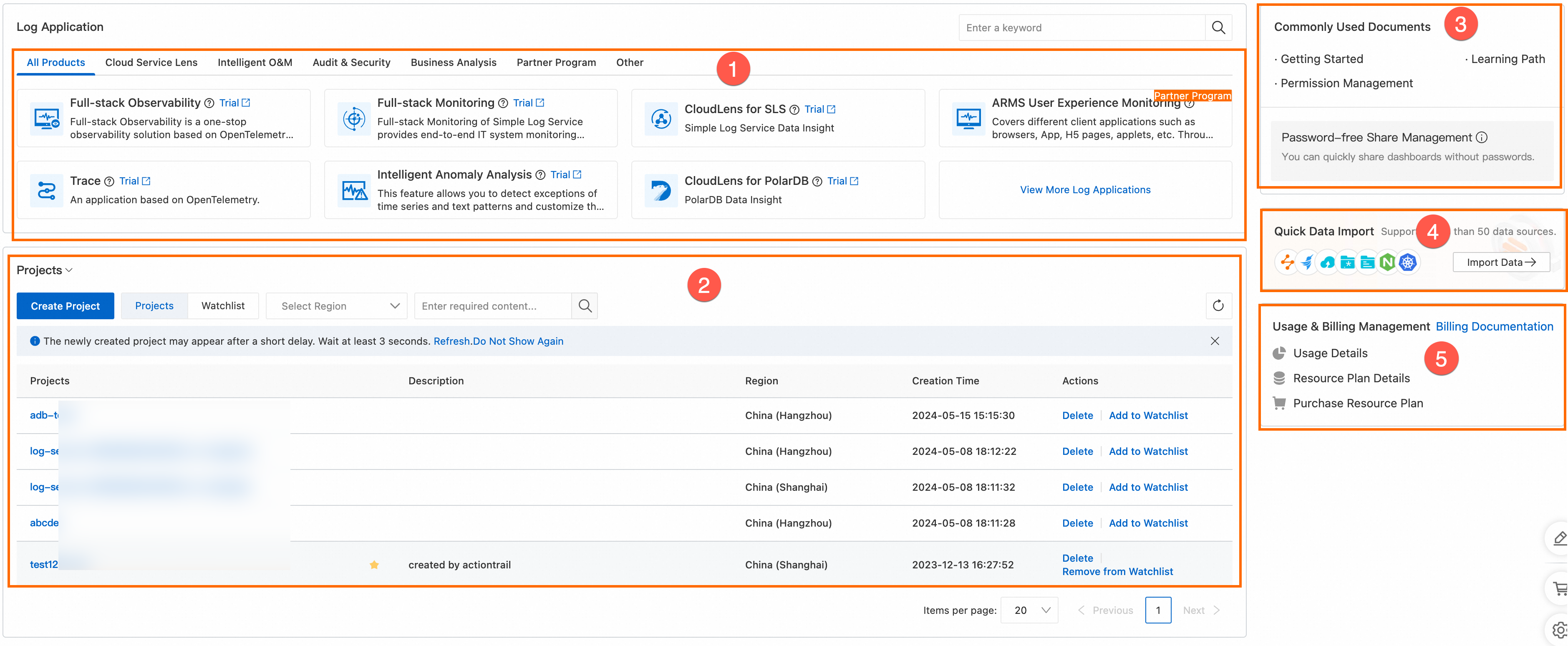Click the Create Project button

pos(65,305)
